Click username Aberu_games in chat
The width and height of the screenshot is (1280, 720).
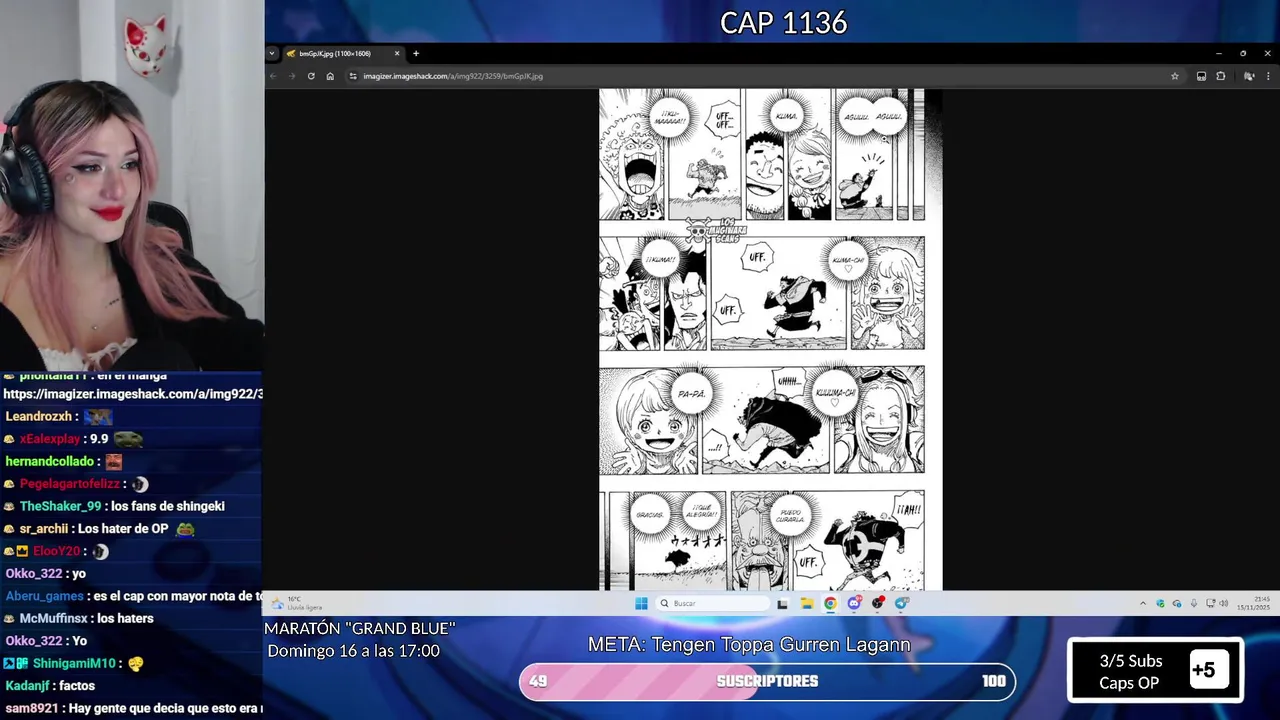[x=45, y=596]
